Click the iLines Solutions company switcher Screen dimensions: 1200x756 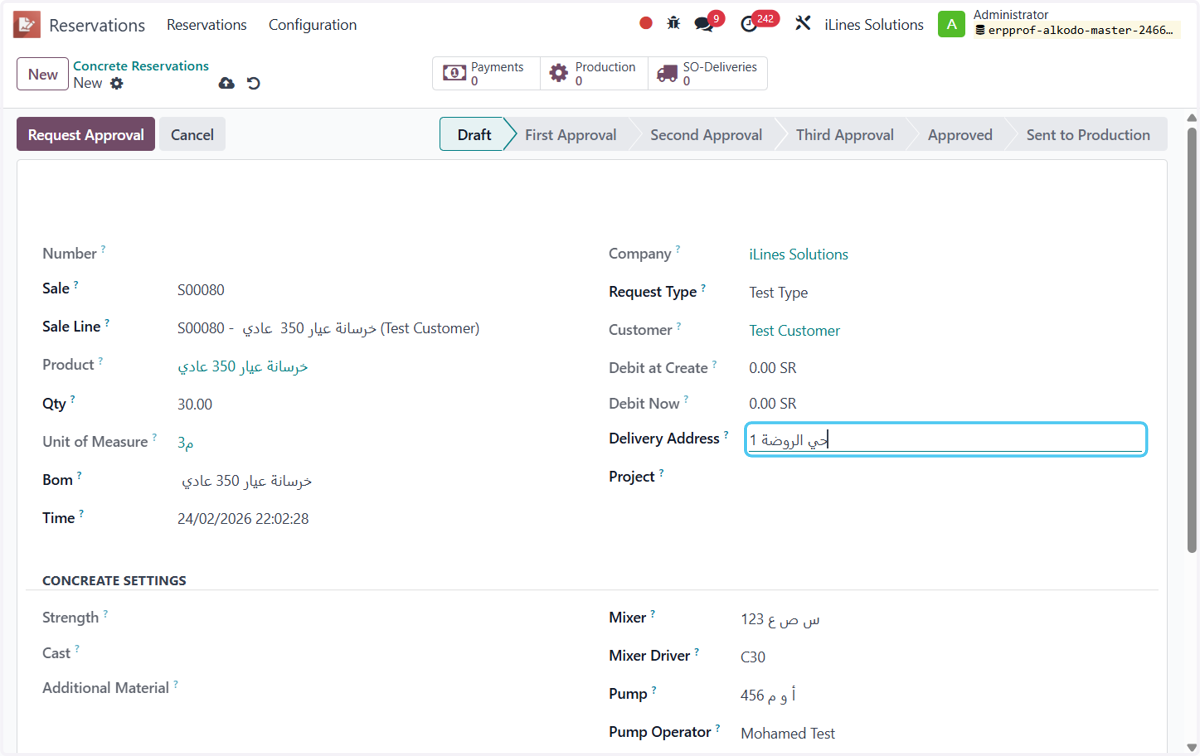(x=874, y=24)
